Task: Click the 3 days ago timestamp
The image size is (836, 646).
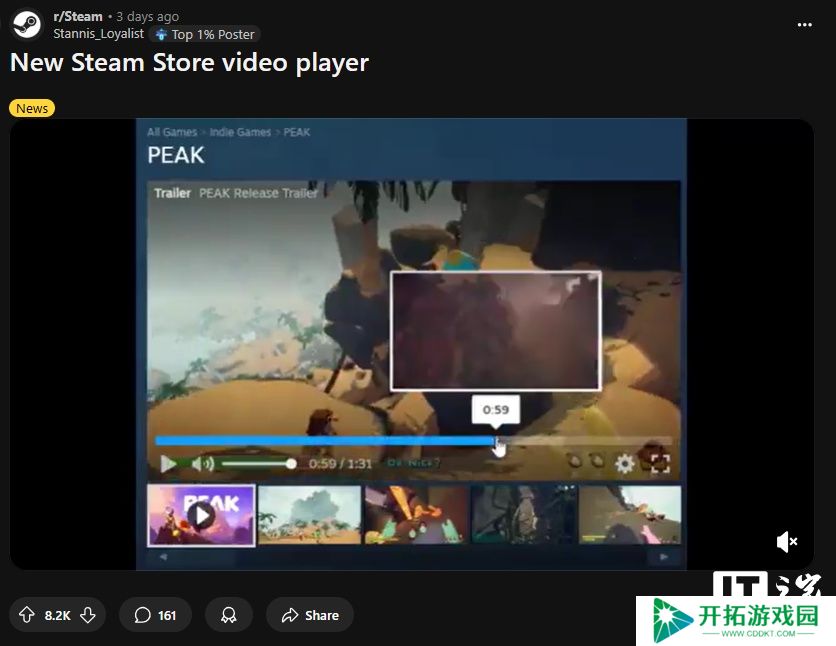Action: [x=148, y=17]
